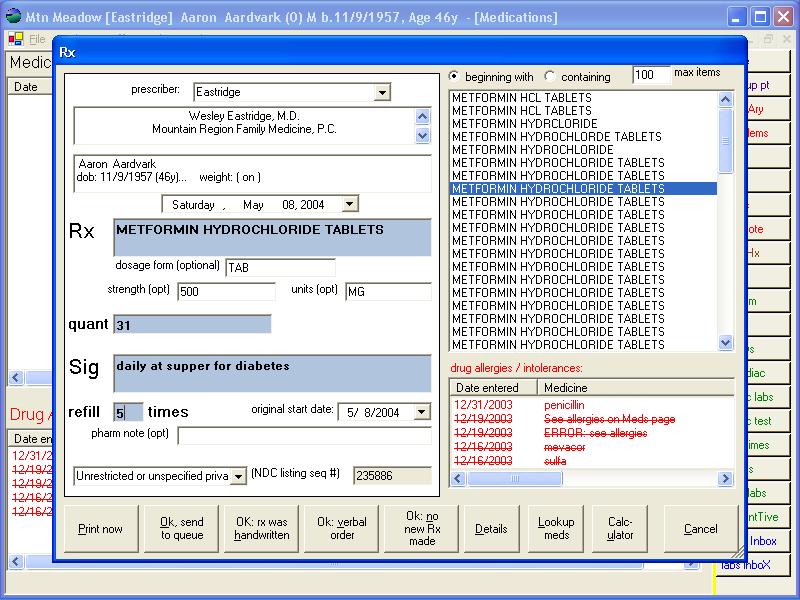
Task: Click scroll-up arrow in the prescriber address box
Action: click(x=423, y=116)
